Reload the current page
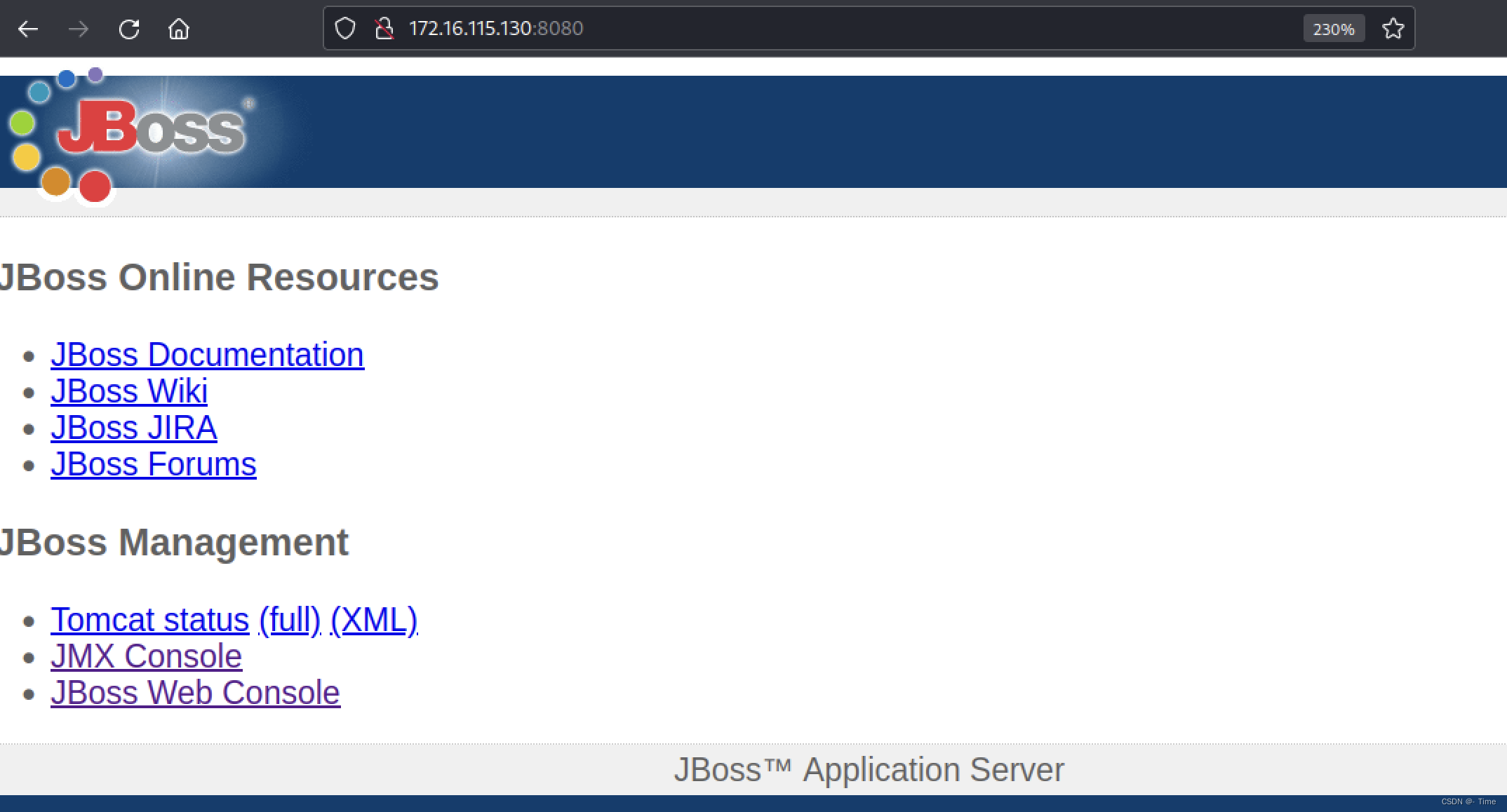This screenshot has height=812, width=1507. [x=129, y=29]
